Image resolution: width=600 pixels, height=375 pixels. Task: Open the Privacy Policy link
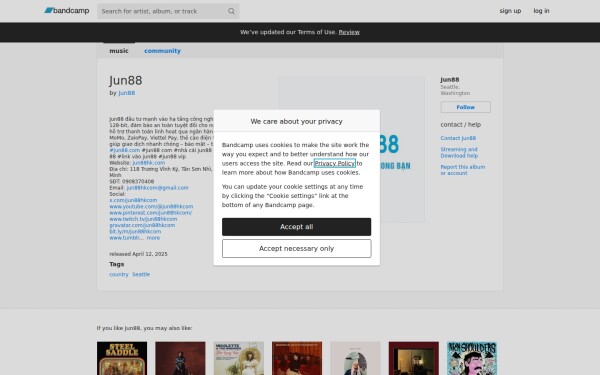tap(334, 163)
